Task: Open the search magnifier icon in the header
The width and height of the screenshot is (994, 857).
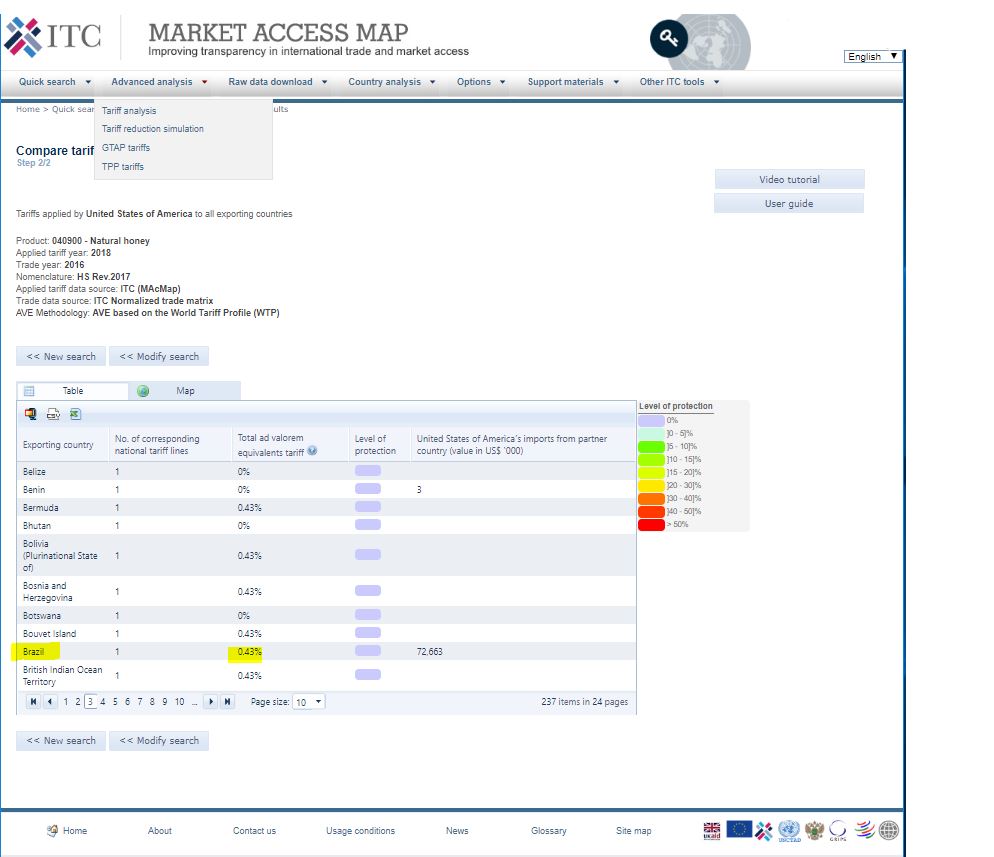Action: (668, 38)
